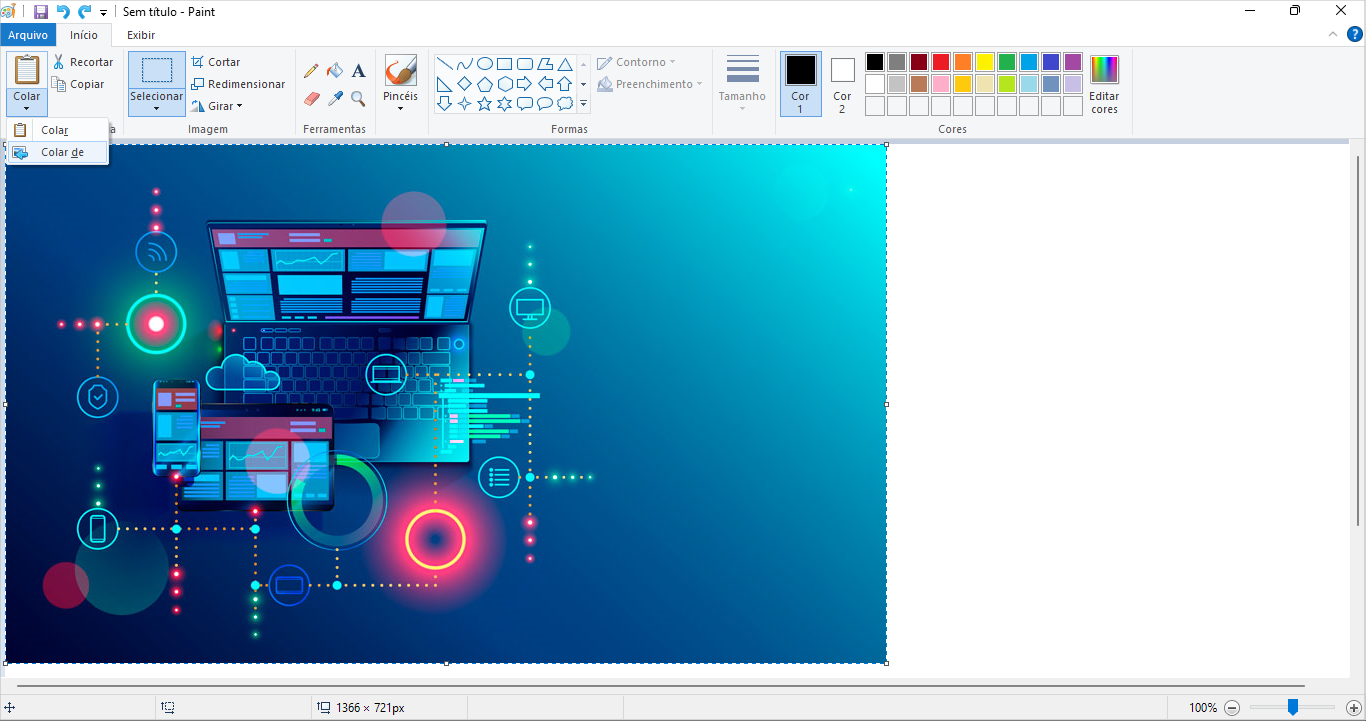Viewport: 1366px width, 721px height.
Task: Click the large Colar clipboard icon
Action: pos(27,70)
